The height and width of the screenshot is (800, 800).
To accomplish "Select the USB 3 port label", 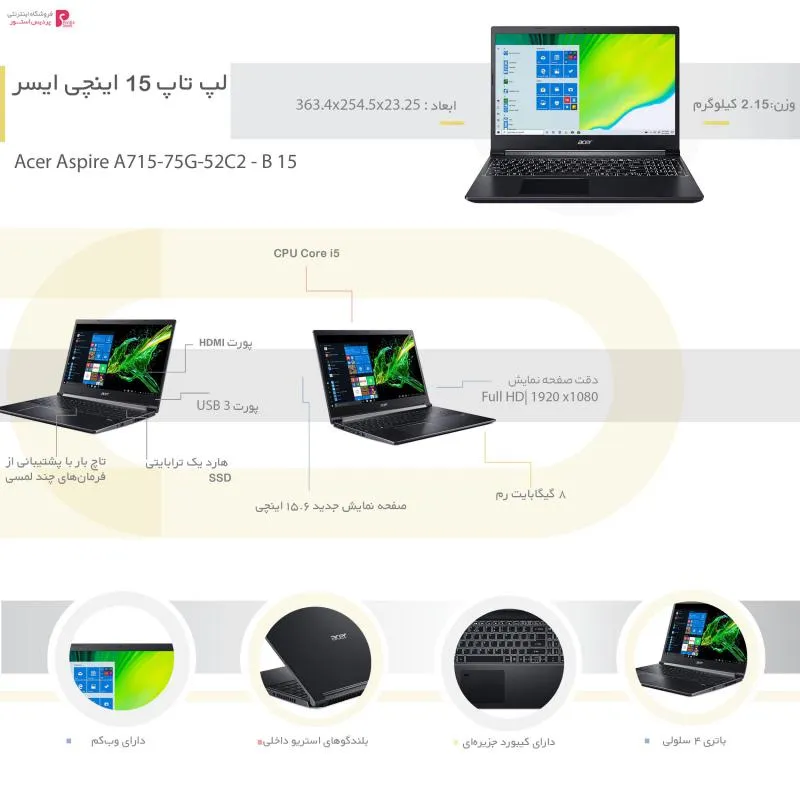I will click(227, 406).
